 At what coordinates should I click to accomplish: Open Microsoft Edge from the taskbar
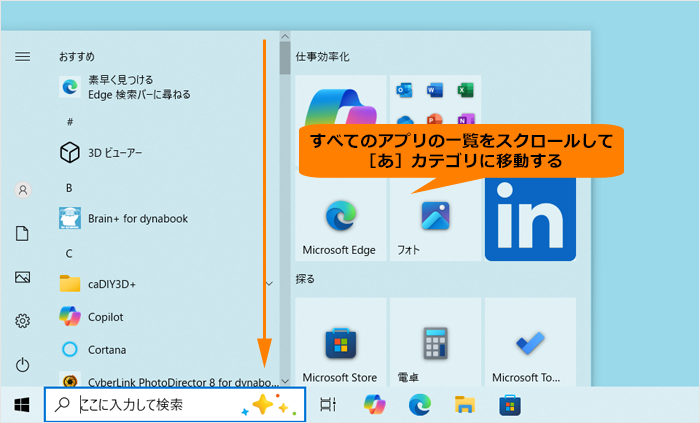(x=420, y=405)
